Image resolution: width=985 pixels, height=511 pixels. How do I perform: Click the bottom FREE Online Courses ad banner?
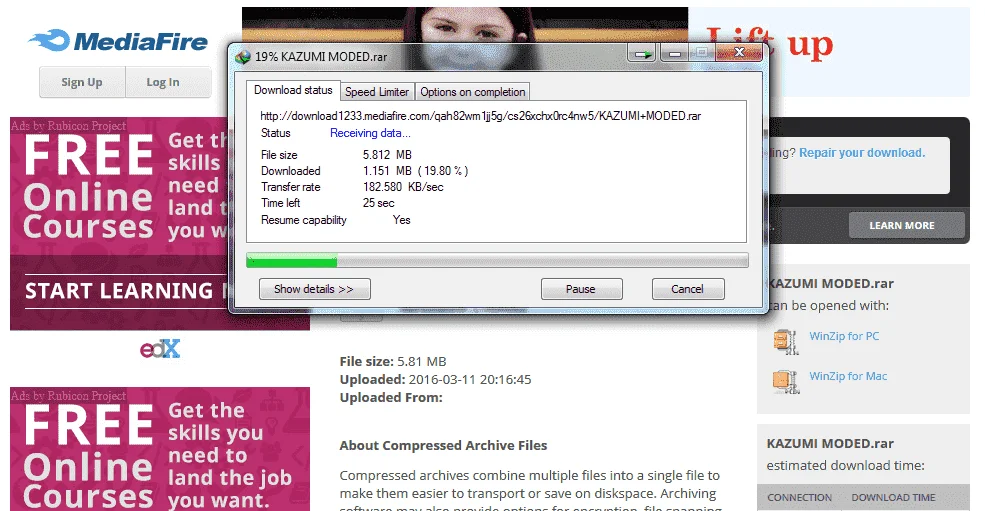point(160,449)
